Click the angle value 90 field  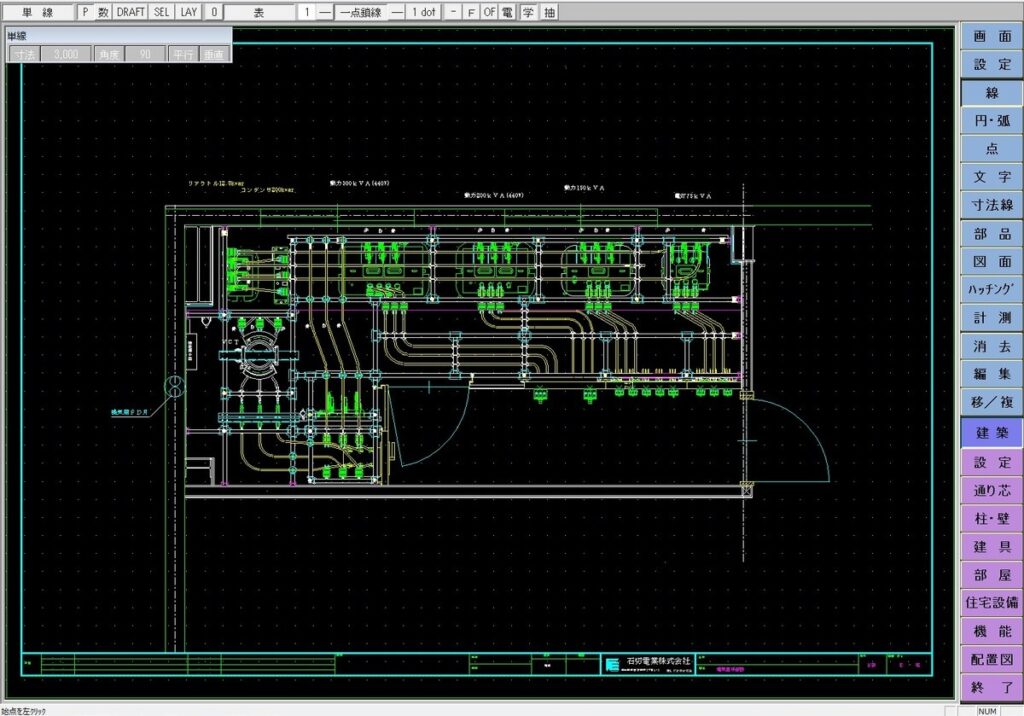145,54
